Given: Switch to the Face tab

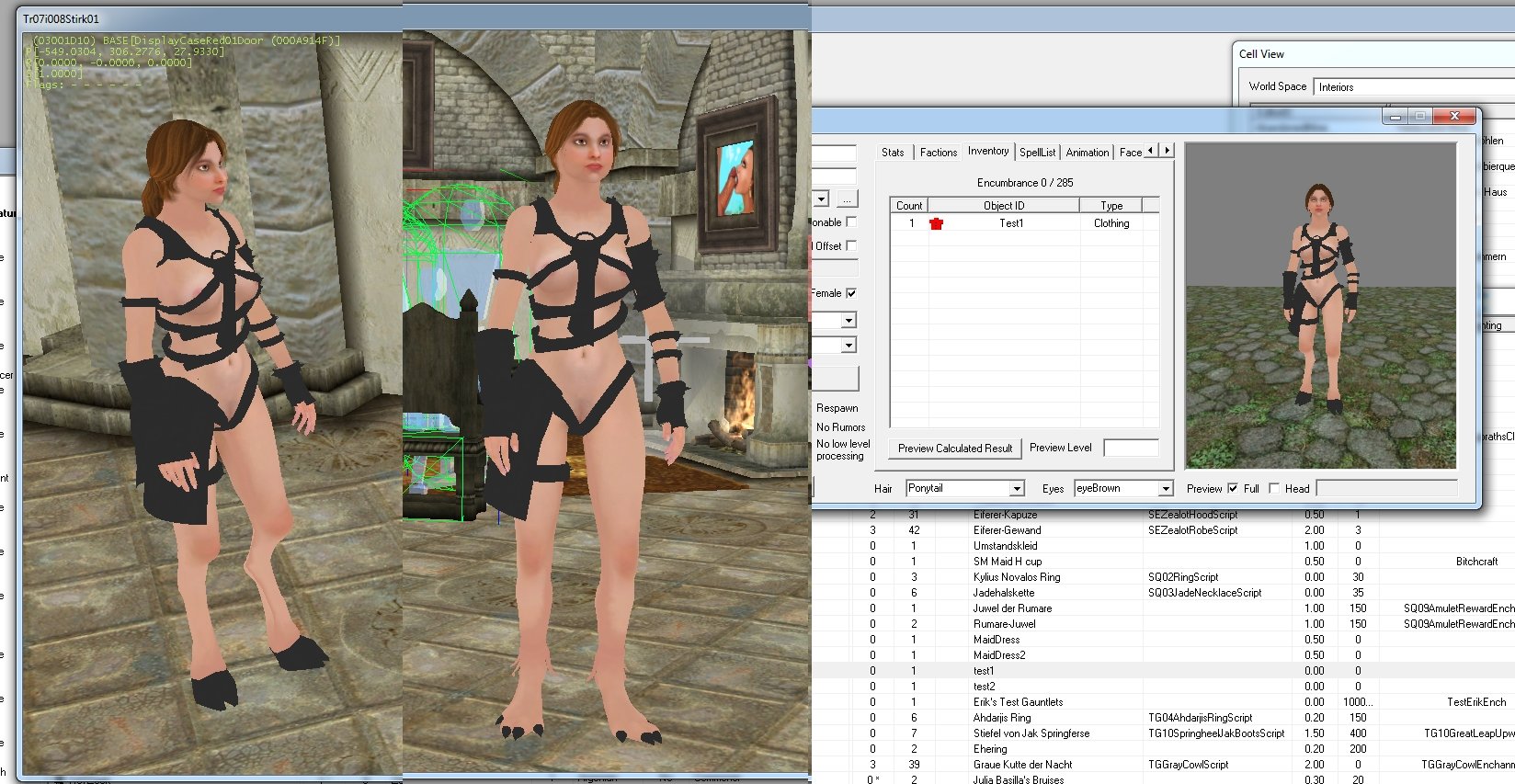Looking at the screenshot, I should [x=1131, y=153].
